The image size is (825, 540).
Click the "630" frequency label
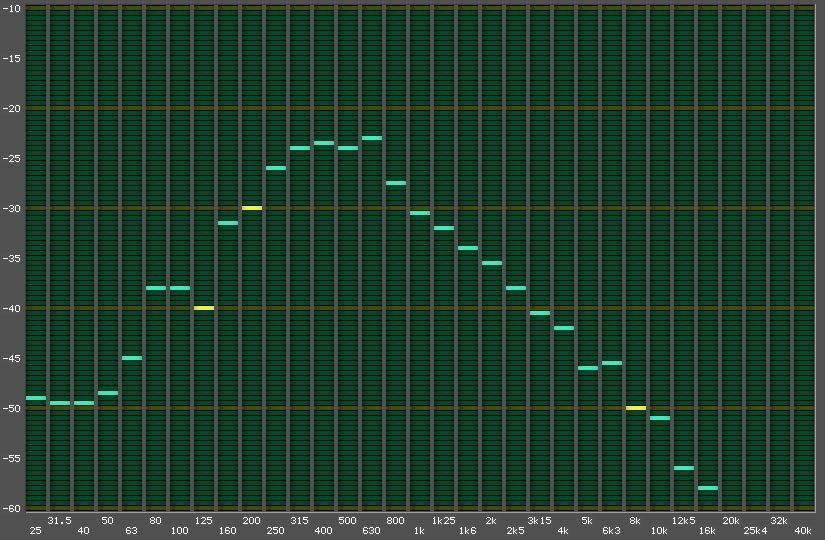point(371,531)
